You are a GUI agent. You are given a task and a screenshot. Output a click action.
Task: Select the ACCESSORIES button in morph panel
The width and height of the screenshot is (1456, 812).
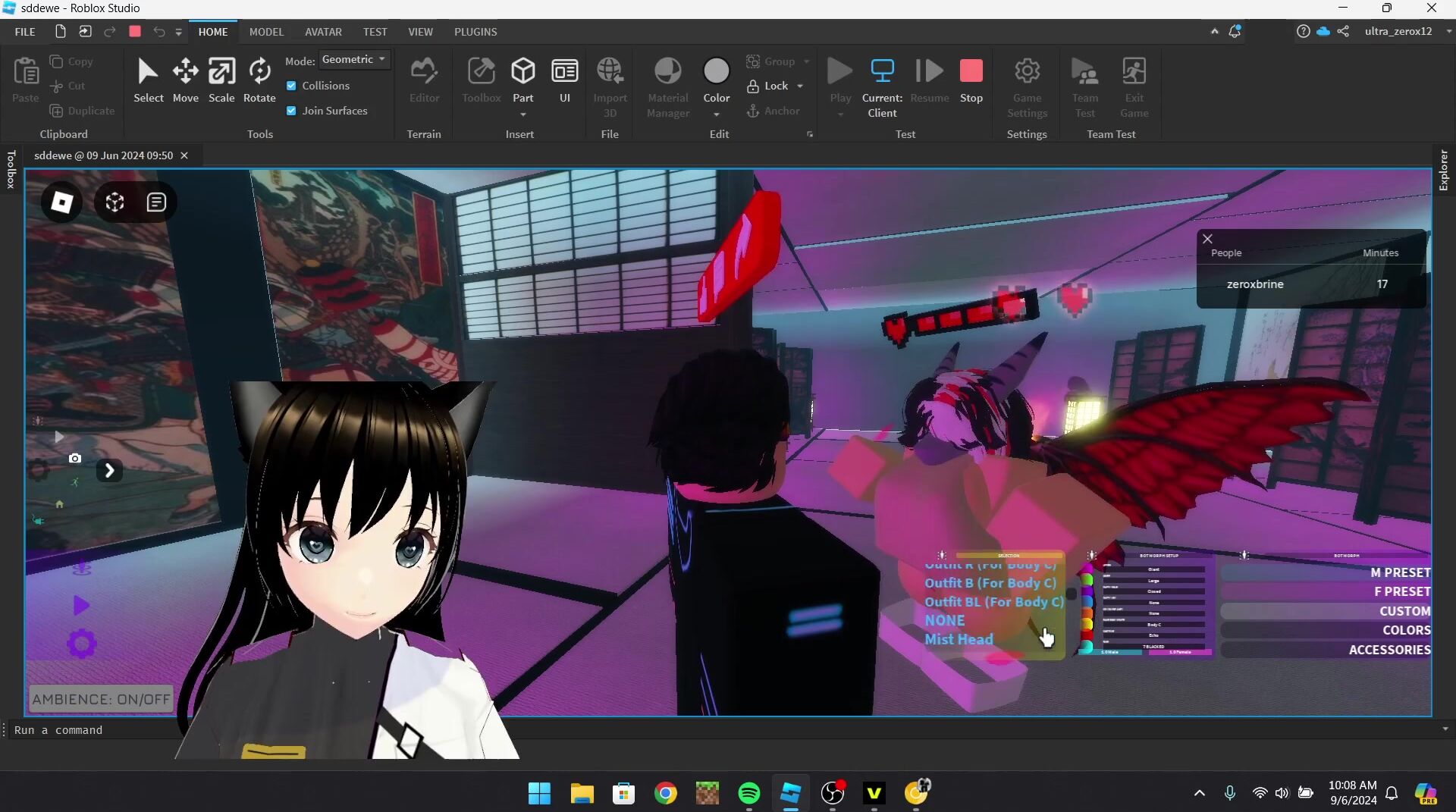point(1389,650)
